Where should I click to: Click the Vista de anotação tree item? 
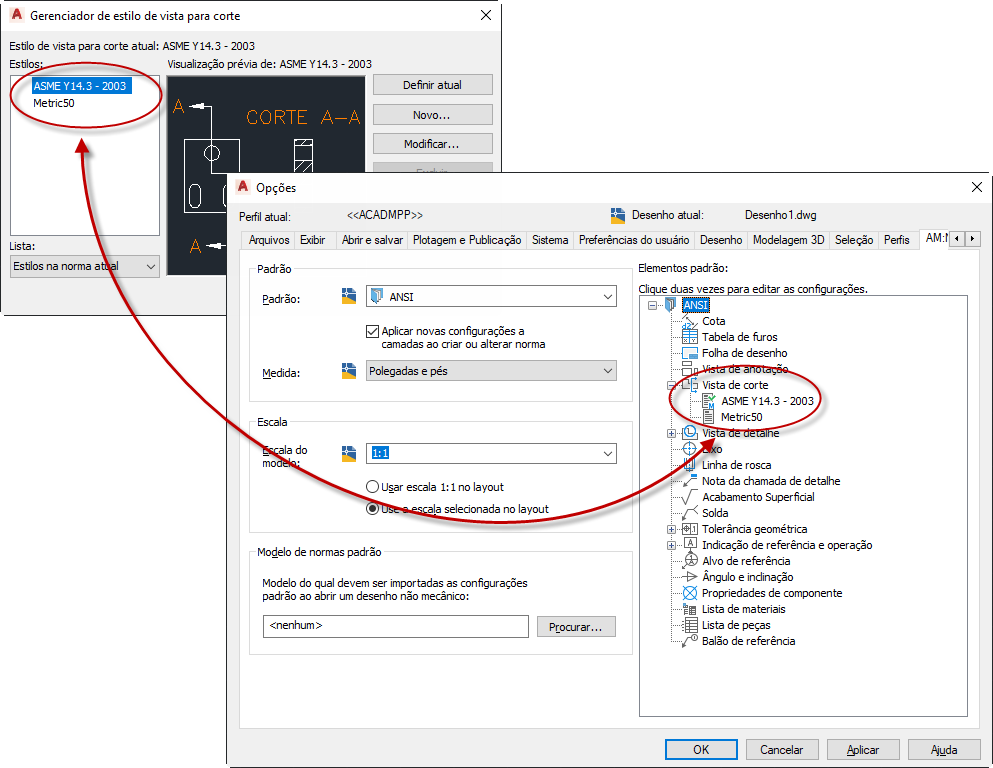(x=745, y=369)
